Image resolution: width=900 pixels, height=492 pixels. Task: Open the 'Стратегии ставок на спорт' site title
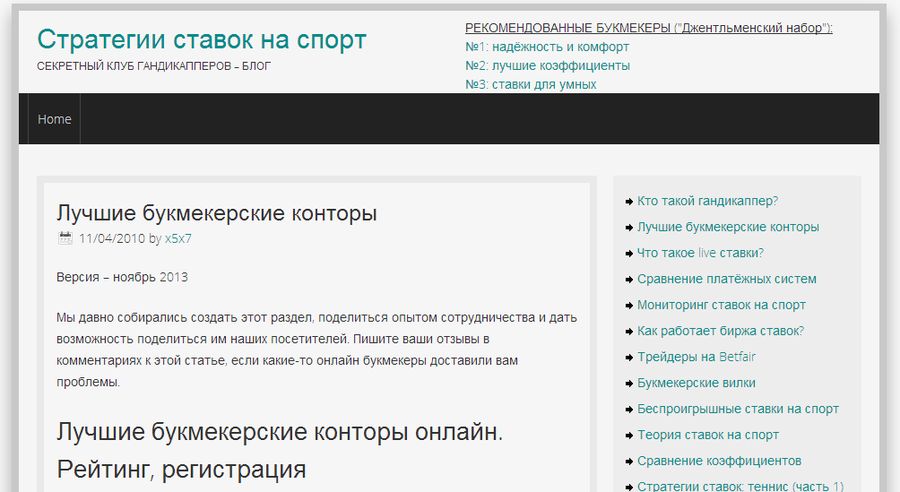coord(201,40)
